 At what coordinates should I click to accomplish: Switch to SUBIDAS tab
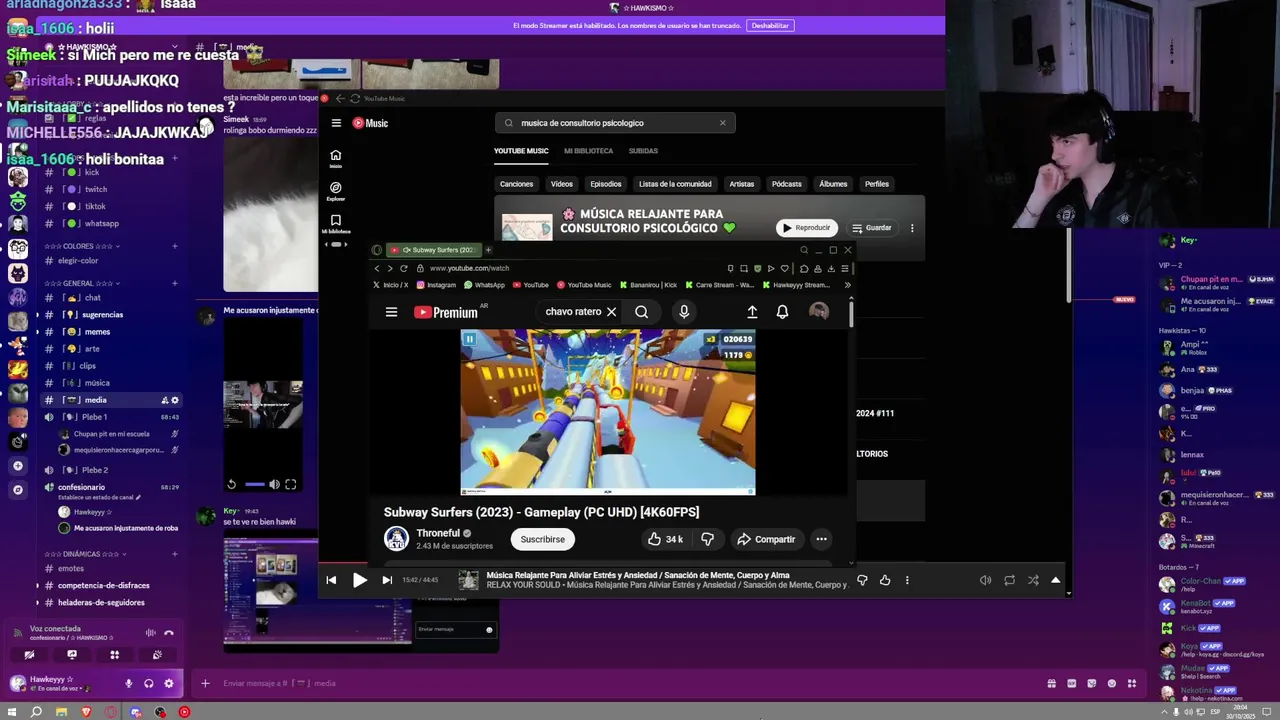[x=643, y=151]
